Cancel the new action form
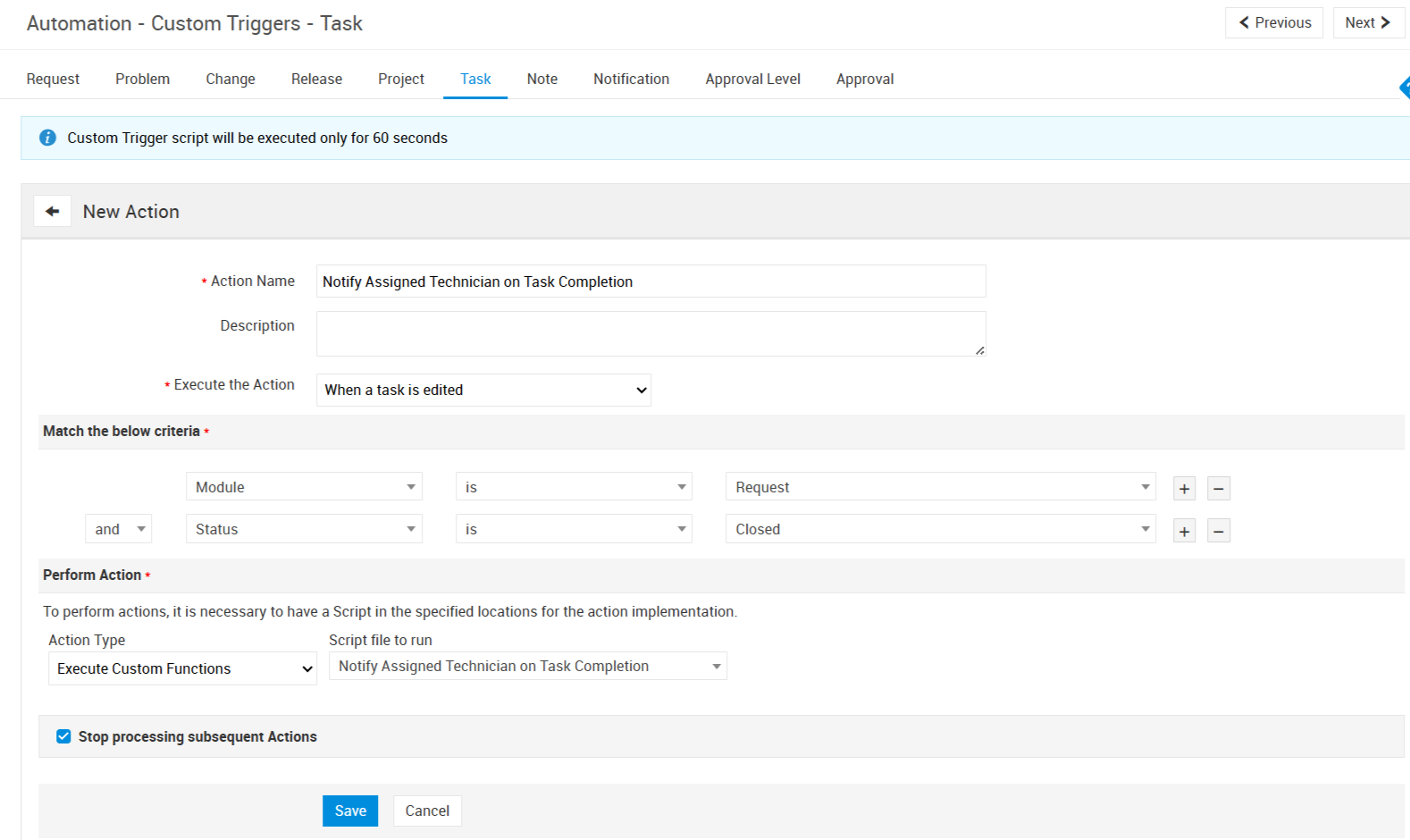The height and width of the screenshot is (840, 1410). (427, 811)
